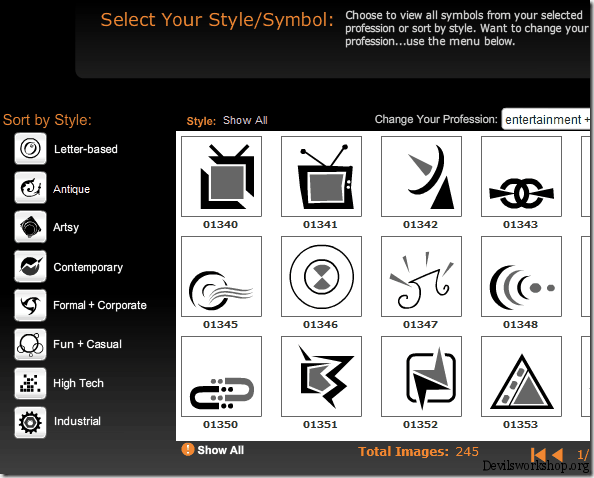This screenshot has width=594, height=478.
Task: Go to the previous page arrow
Action: click(x=557, y=455)
